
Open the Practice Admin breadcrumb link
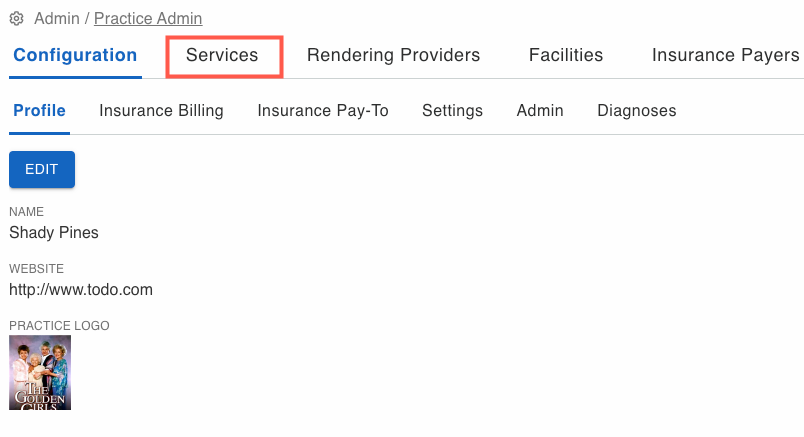click(x=148, y=19)
